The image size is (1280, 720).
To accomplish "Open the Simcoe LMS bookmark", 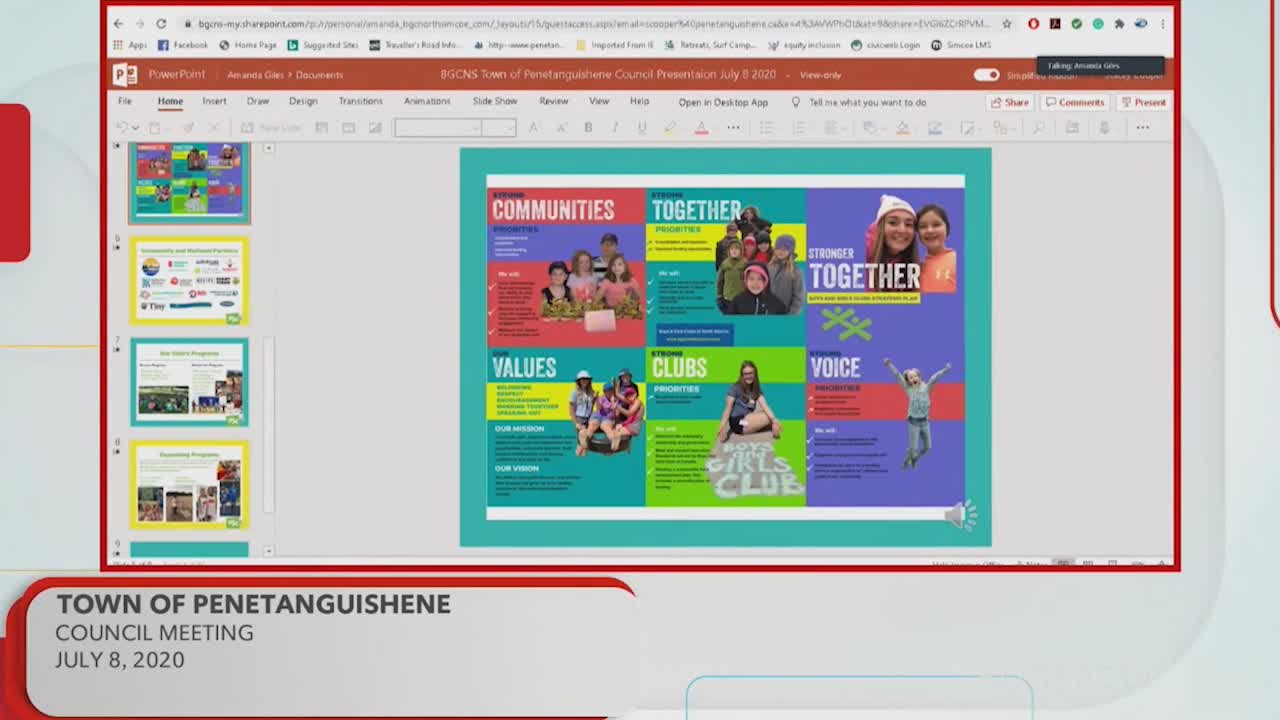I will coord(960,45).
